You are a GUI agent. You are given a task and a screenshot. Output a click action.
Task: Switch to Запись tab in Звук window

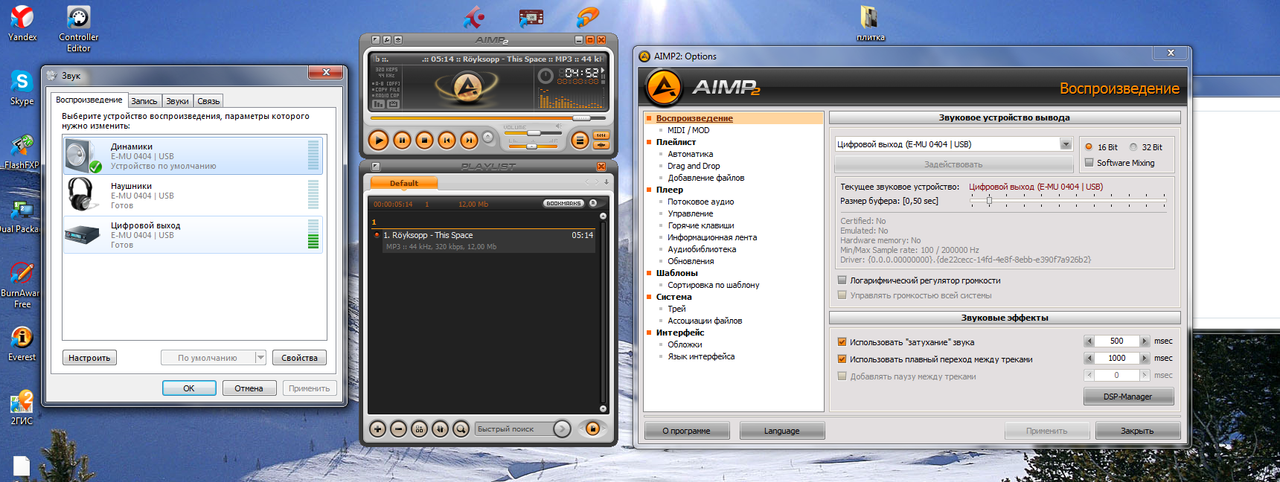click(x=144, y=101)
